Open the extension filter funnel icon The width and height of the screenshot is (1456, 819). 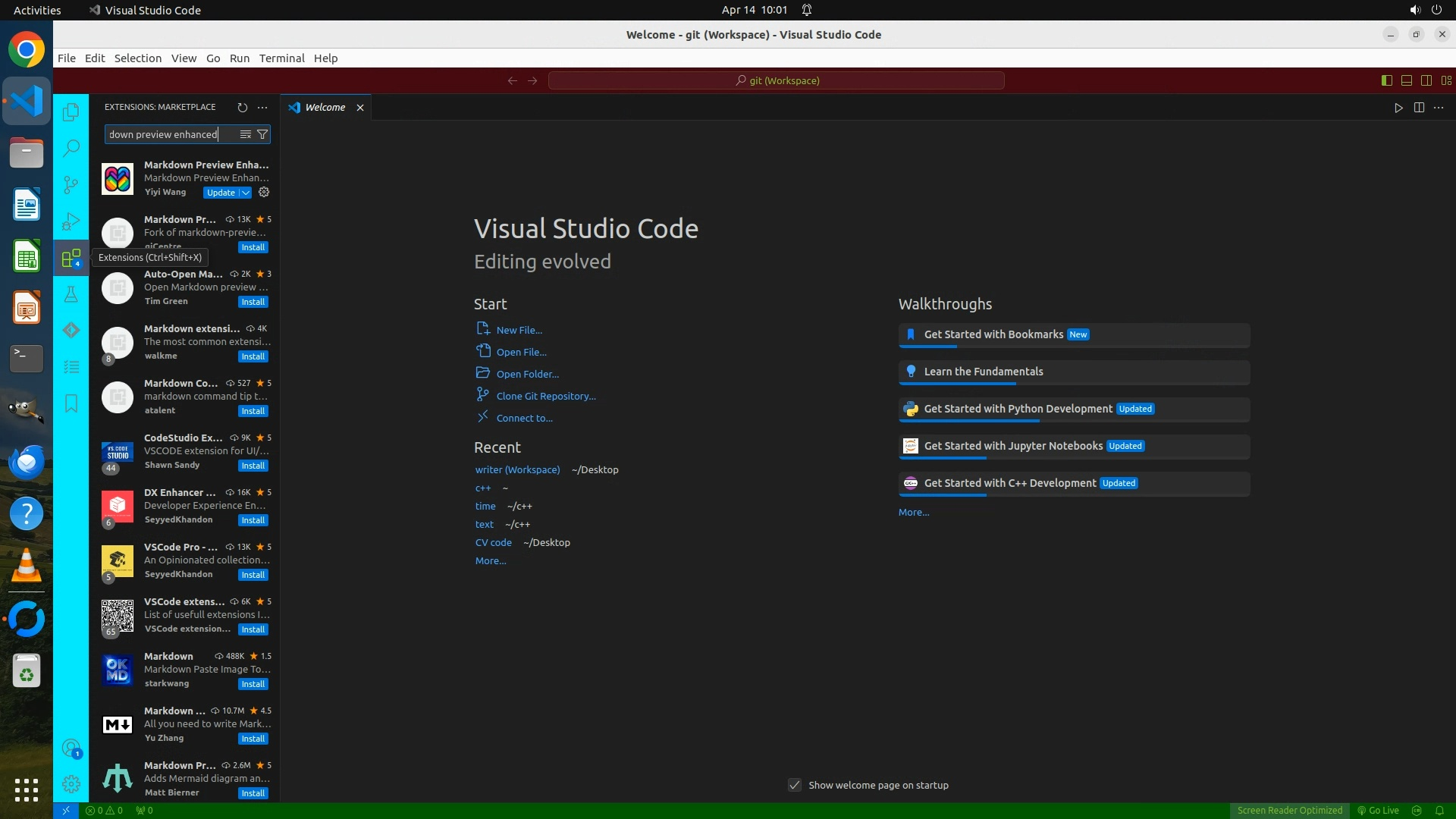(262, 134)
